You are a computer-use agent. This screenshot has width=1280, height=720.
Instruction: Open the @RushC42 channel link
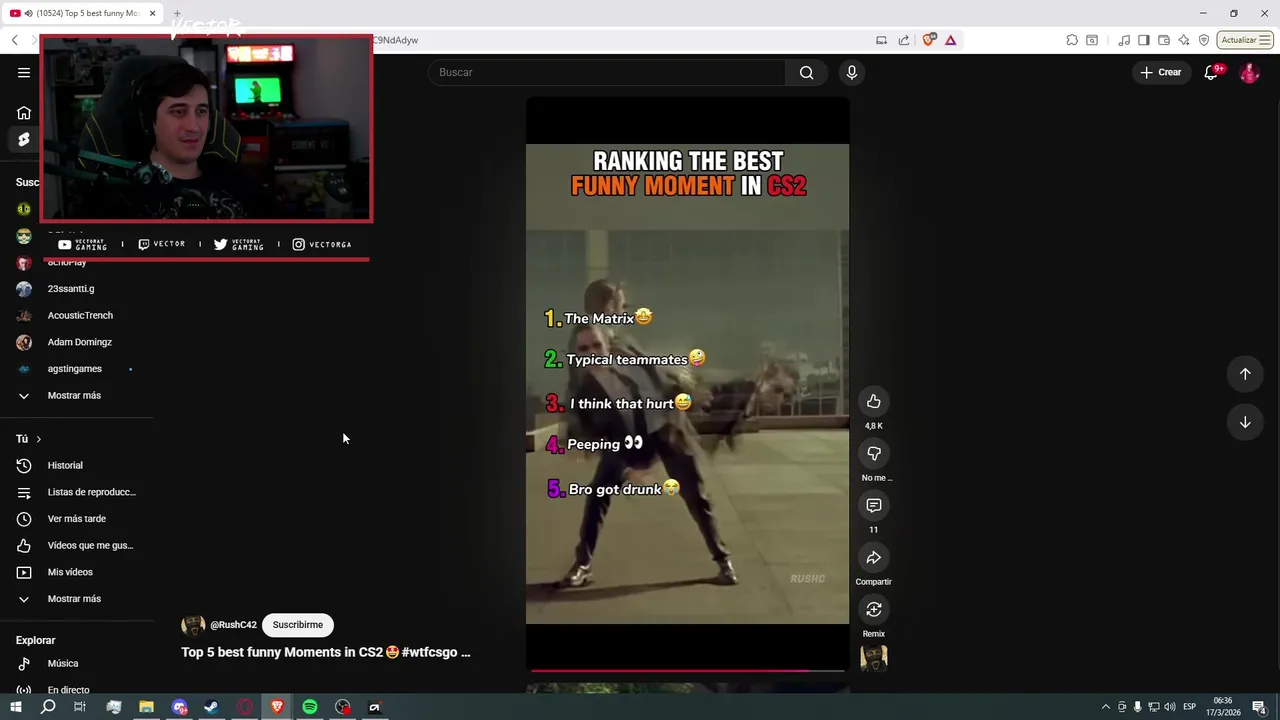pyautogui.click(x=233, y=625)
